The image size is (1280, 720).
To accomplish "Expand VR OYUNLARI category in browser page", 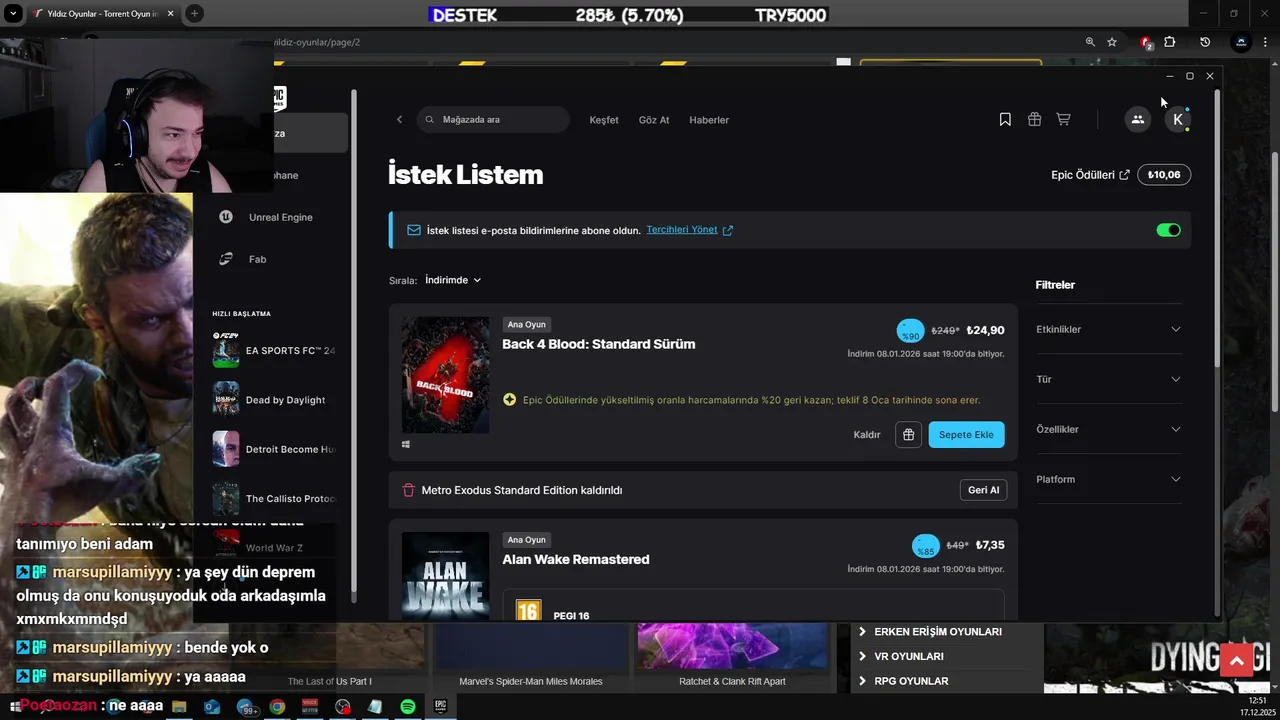I will coord(901,656).
